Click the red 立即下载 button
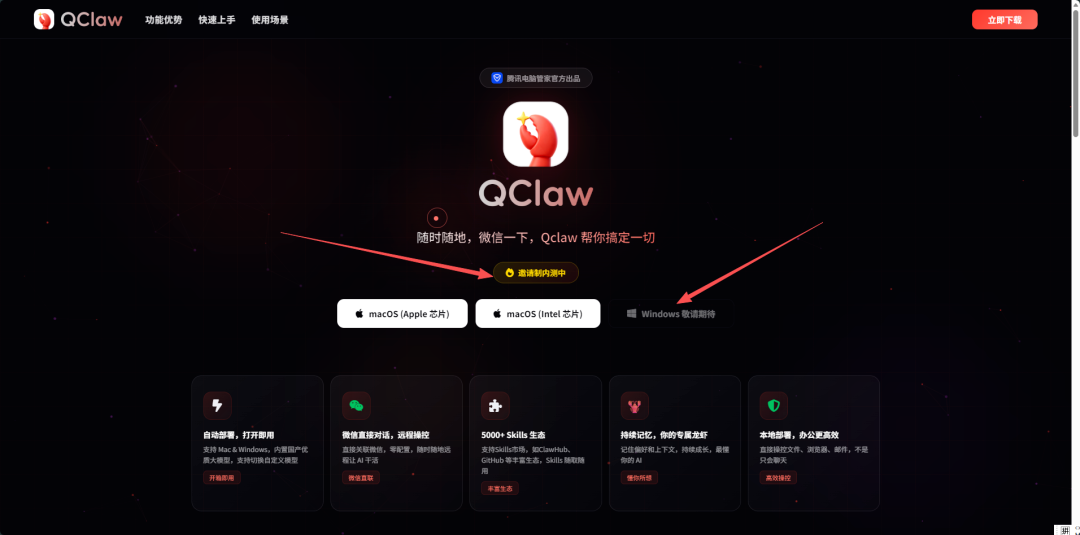 pyautogui.click(x=1004, y=20)
